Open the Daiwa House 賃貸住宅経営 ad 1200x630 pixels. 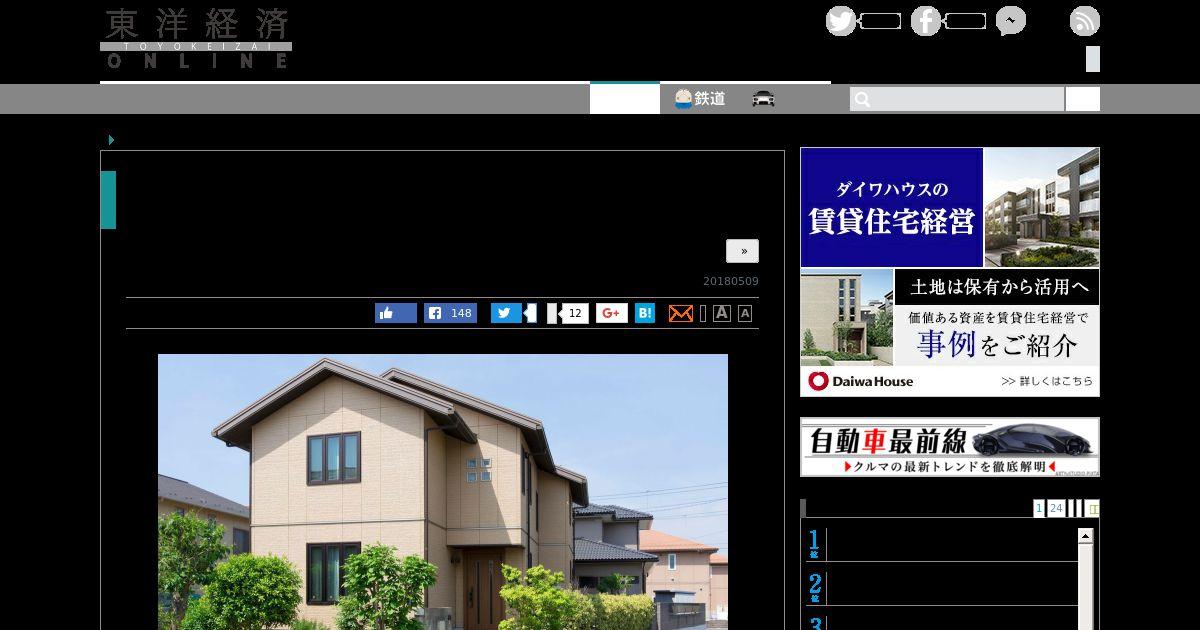950,272
